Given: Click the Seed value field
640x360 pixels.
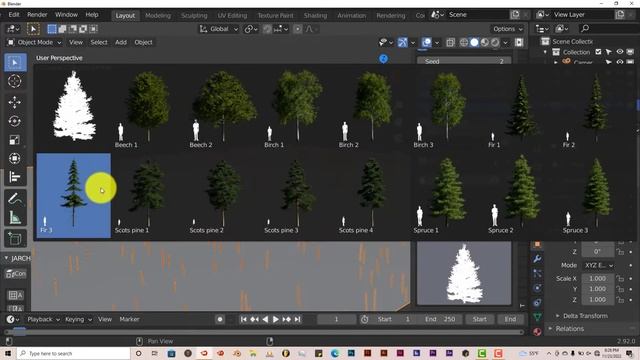Looking at the screenshot, I should pyautogui.click(x=464, y=61).
